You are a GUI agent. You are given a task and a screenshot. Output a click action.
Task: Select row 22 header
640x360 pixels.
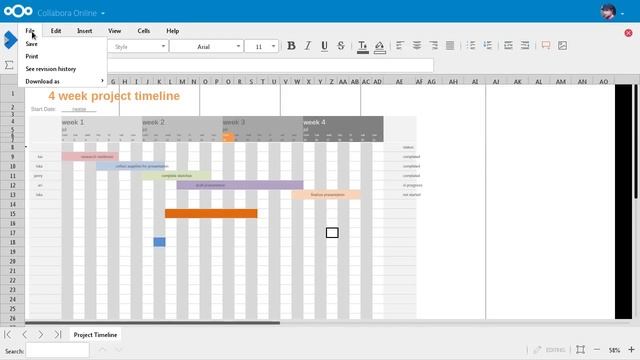point(13,280)
